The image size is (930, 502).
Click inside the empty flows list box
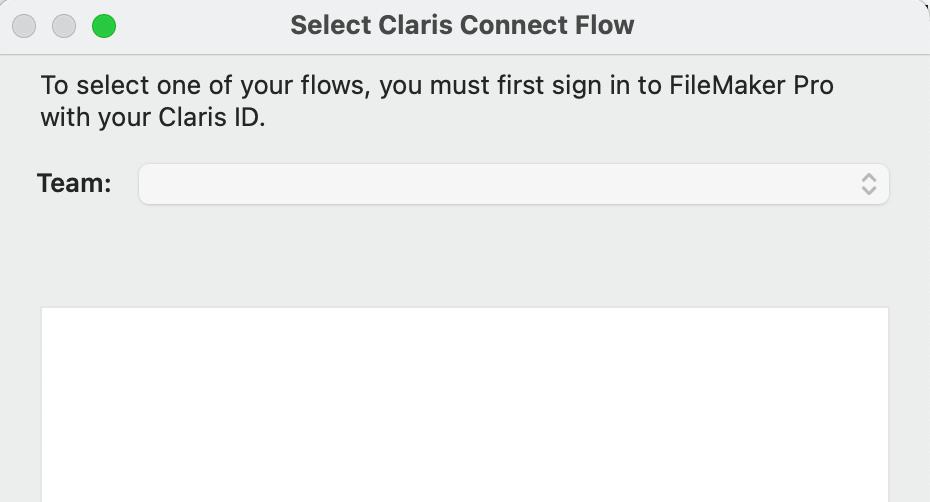point(464,404)
